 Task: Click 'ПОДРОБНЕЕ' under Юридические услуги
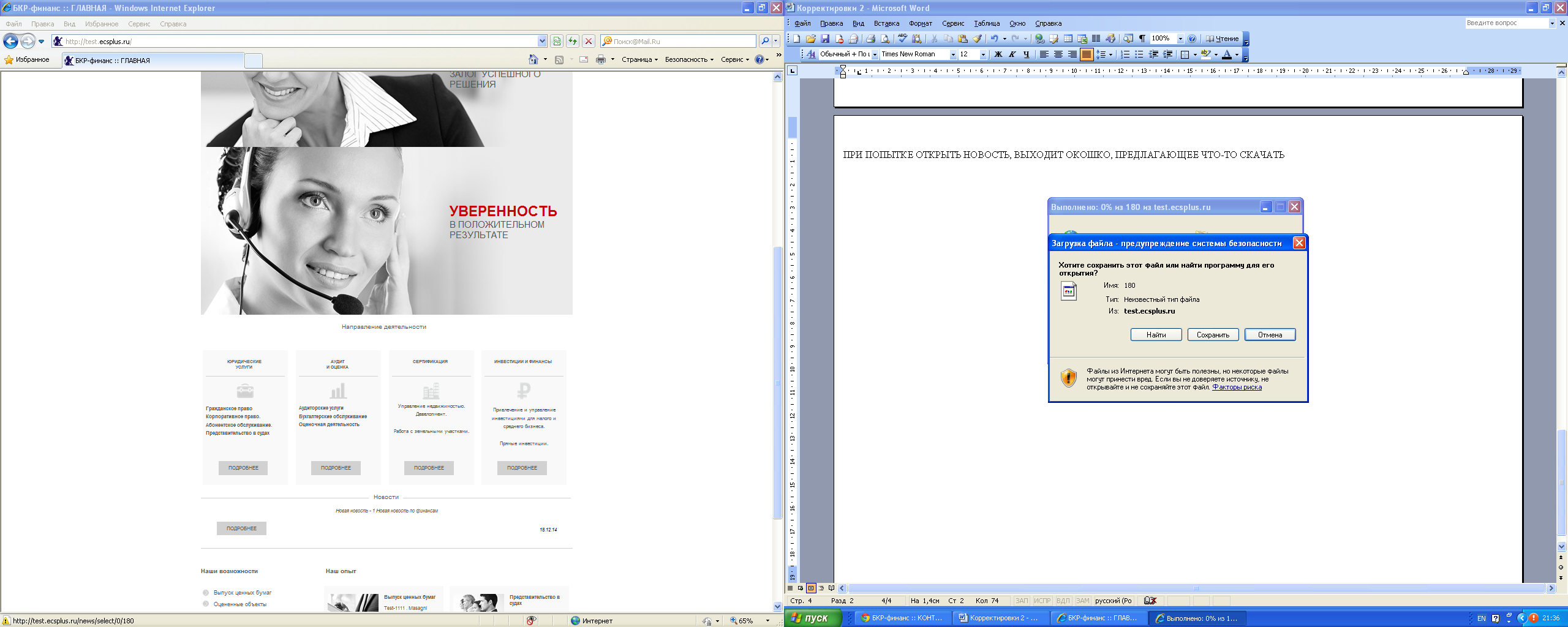pos(243,468)
